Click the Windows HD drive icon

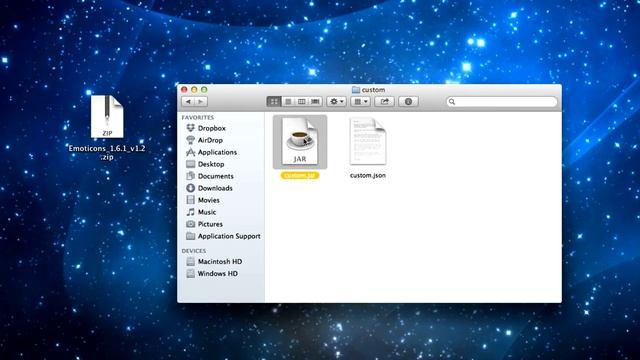(x=191, y=273)
